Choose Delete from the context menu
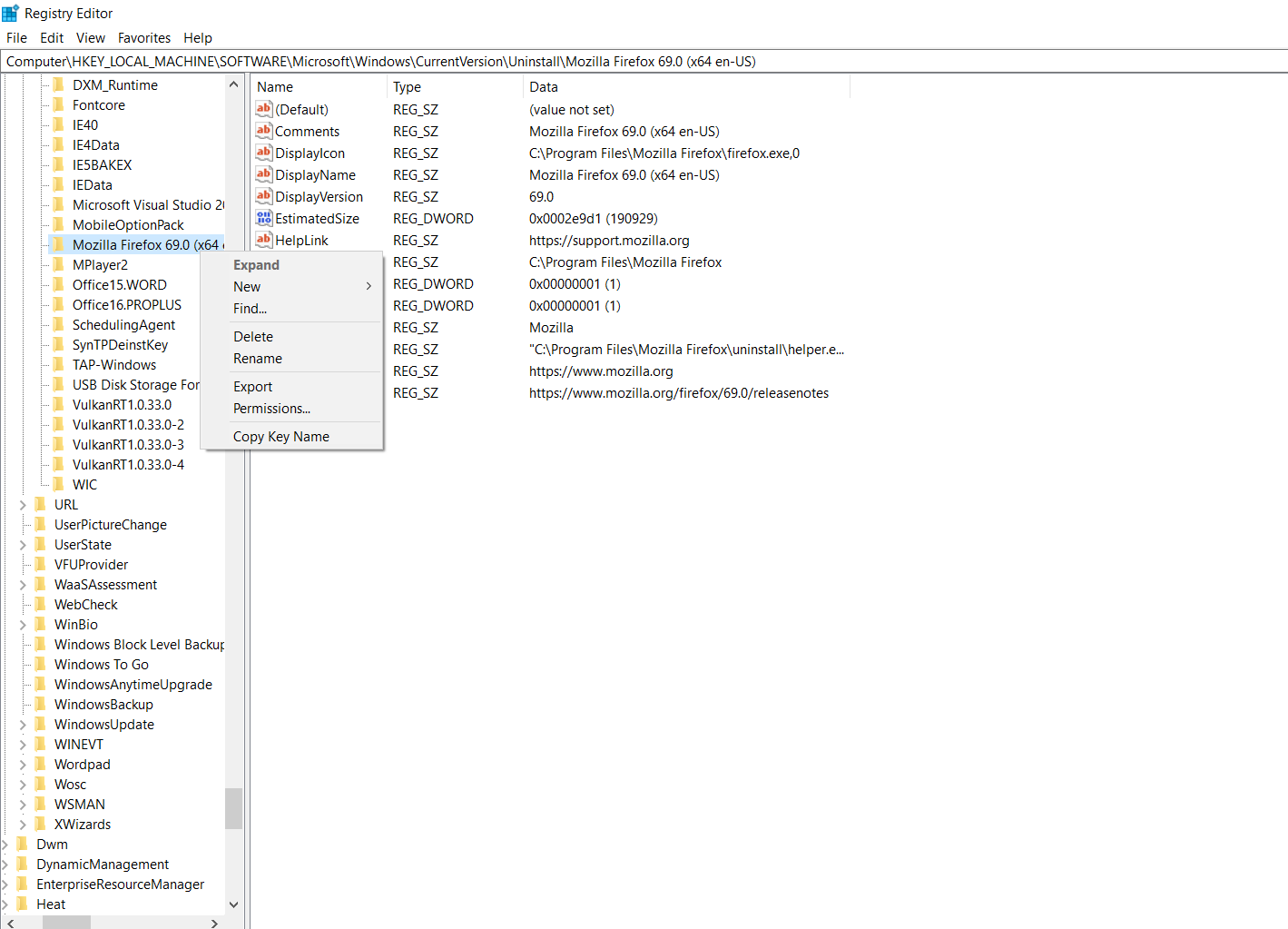Screen dimensions: 1288x929 pos(292,336)
